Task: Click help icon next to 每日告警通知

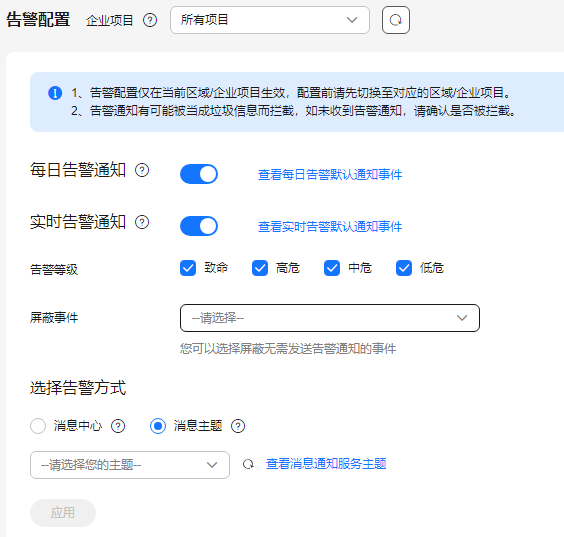Action: coord(142,170)
